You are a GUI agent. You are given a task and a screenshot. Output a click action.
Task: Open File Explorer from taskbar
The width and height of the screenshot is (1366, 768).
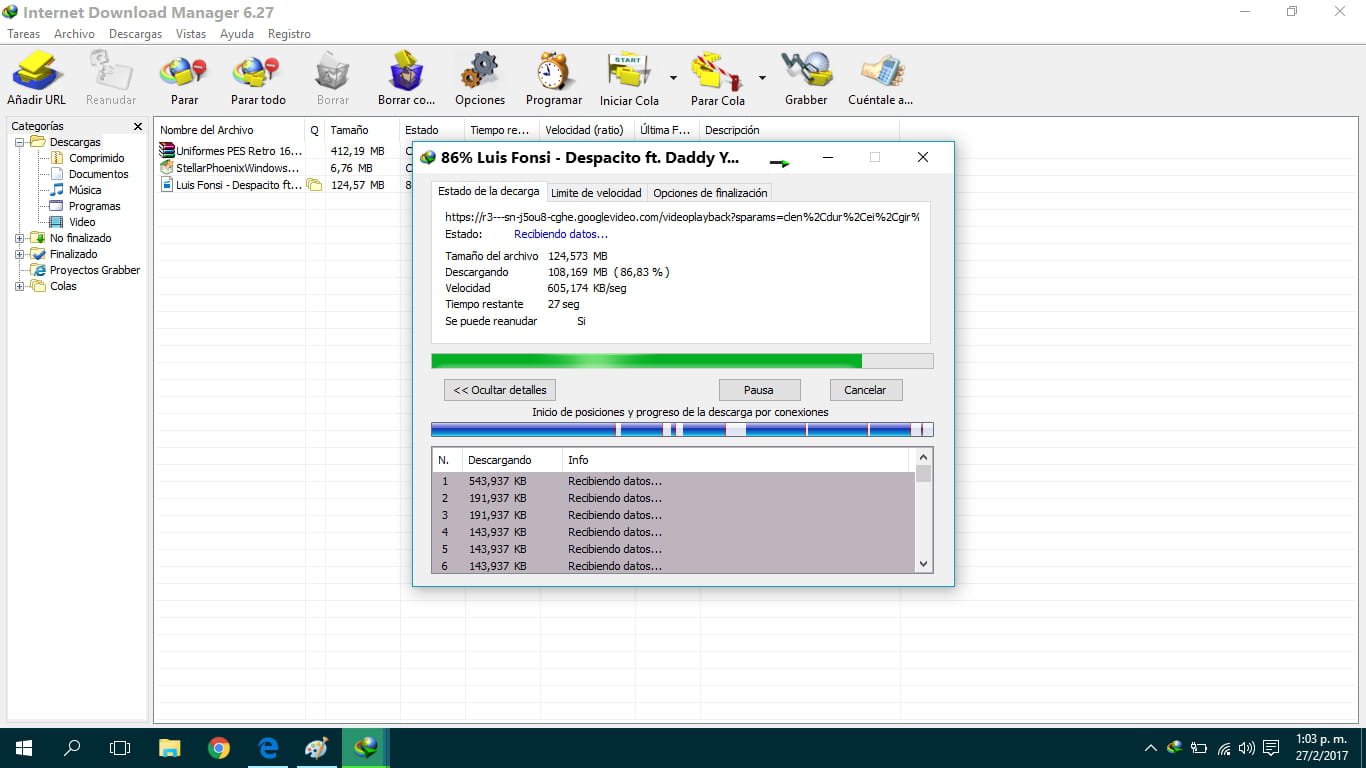(170, 748)
